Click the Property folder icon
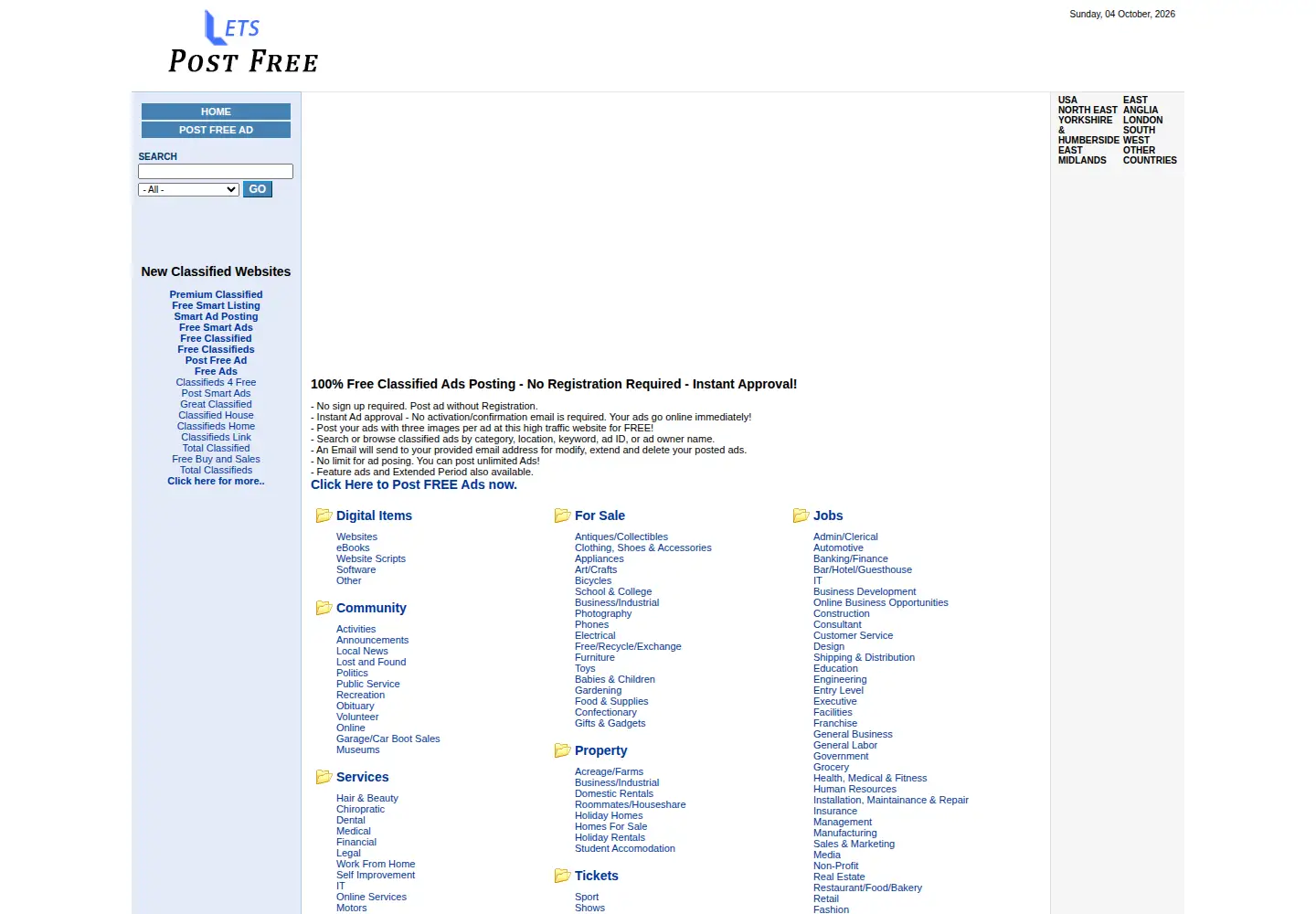Image resolution: width=1316 pixels, height=914 pixels. 562,750
